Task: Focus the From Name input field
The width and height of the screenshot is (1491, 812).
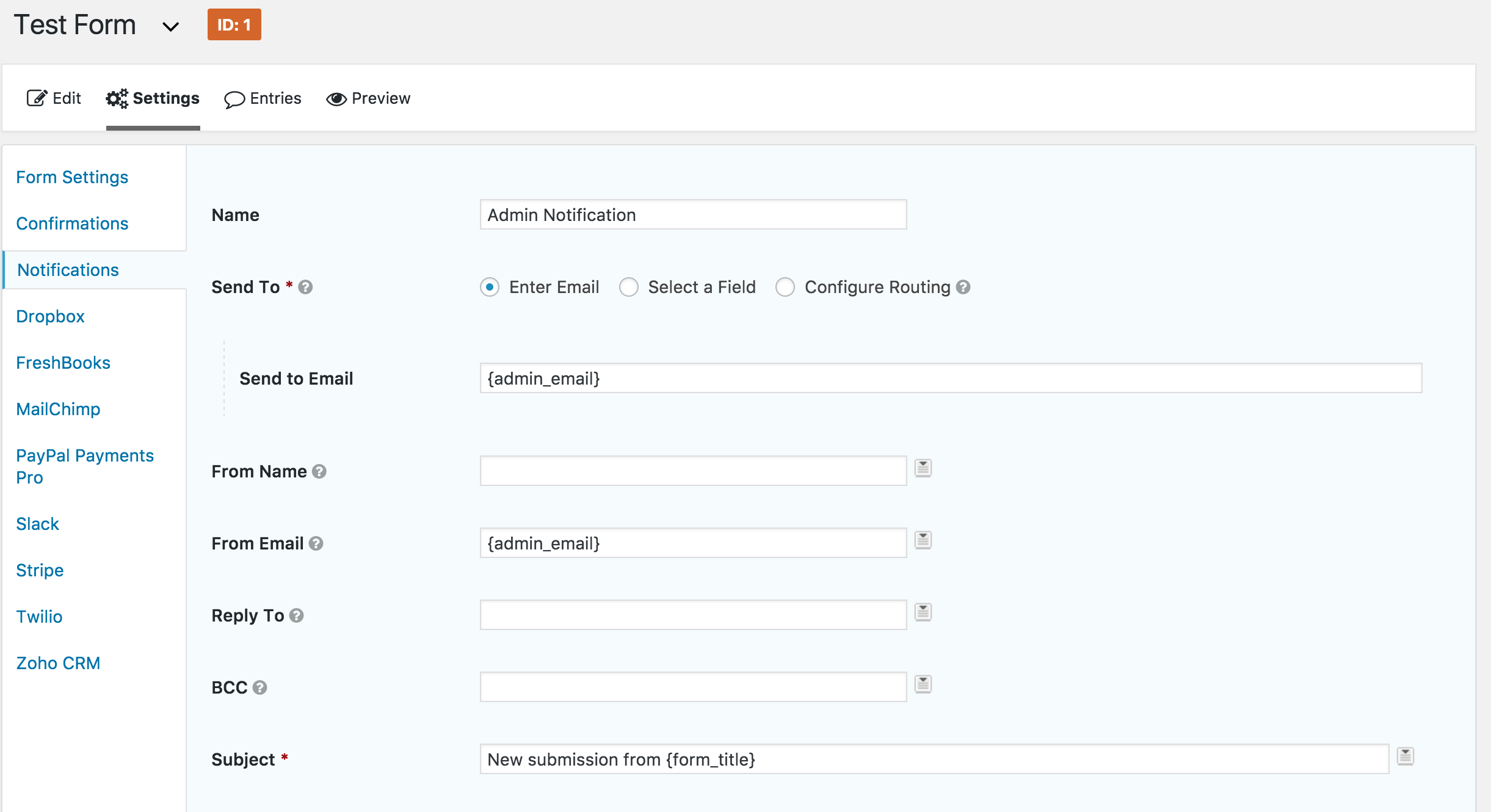Action: point(693,471)
